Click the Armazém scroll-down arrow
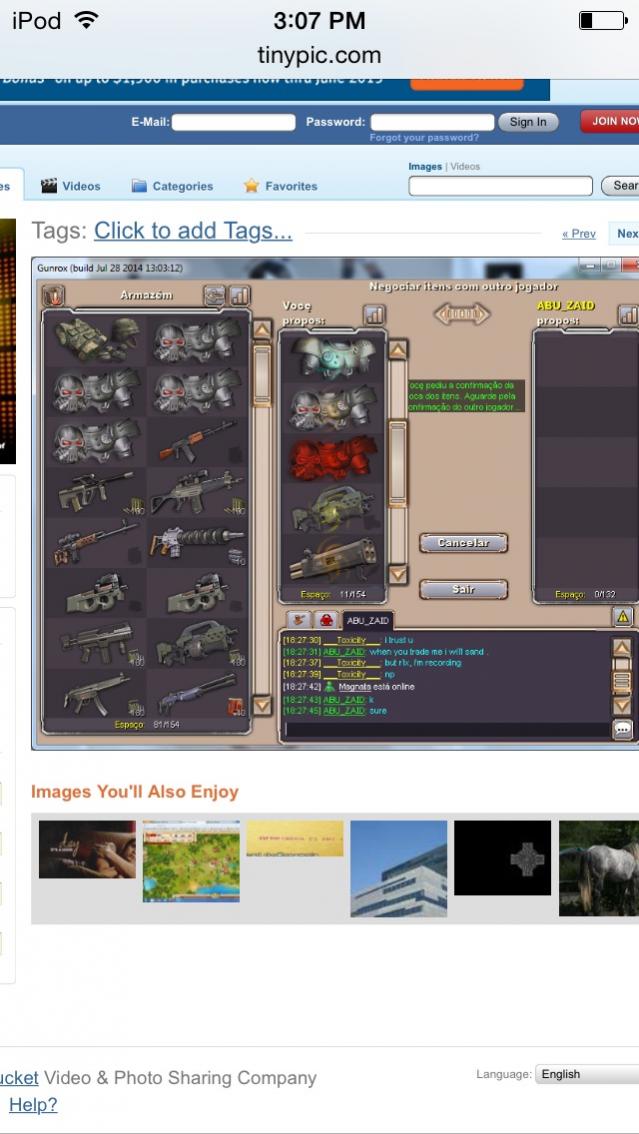The width and height of the screenshot is (639, 1134). [x=262, y=705]
